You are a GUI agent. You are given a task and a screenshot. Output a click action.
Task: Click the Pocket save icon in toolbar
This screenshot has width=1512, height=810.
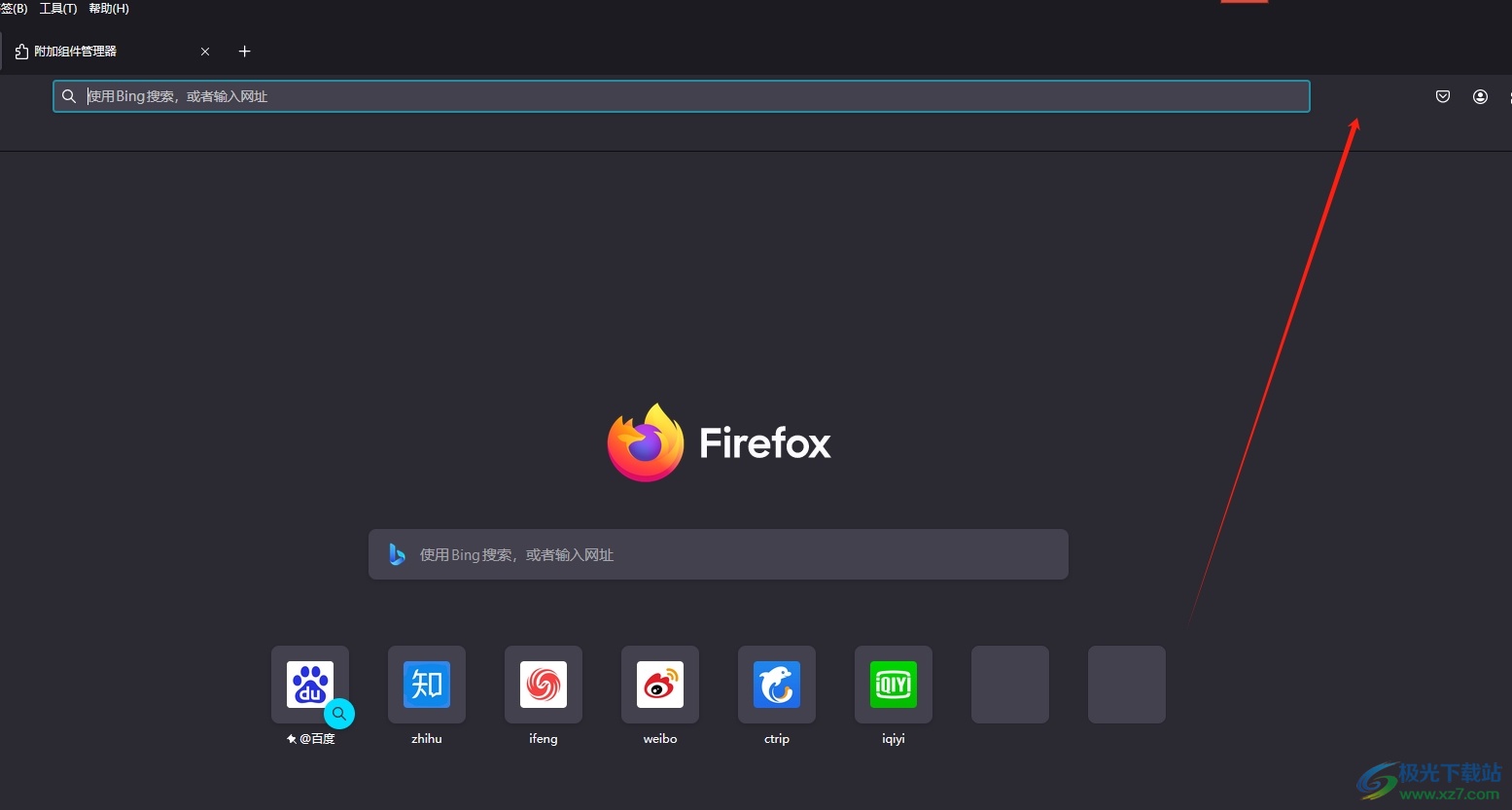point(1443,96)
